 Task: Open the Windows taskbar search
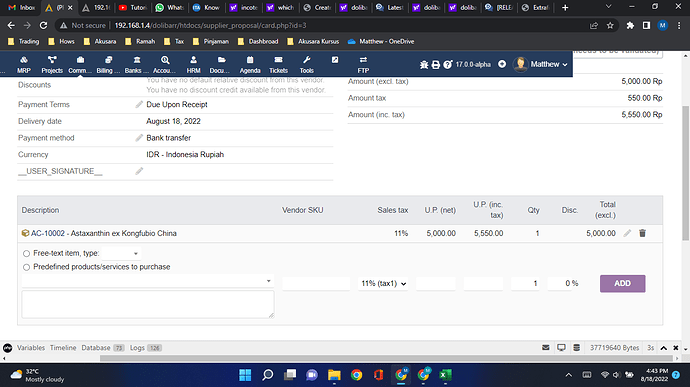(x=268, y=375)
